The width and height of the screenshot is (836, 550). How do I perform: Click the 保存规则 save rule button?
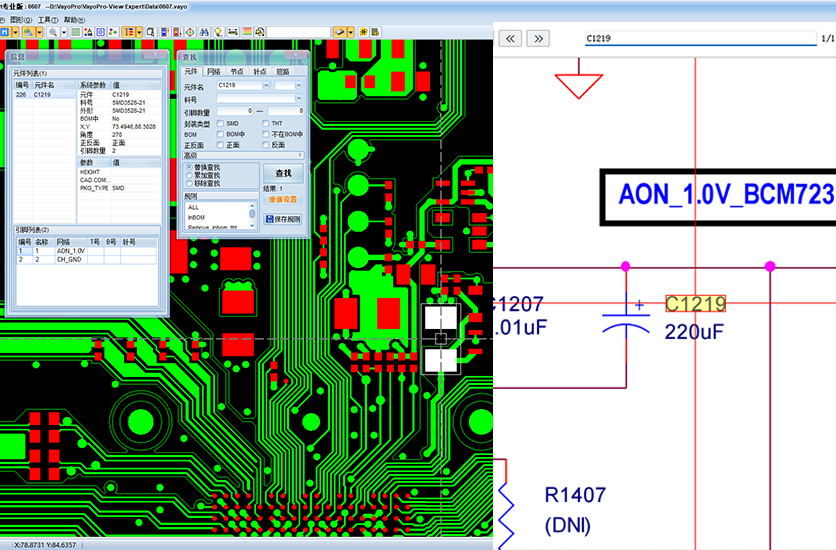click(283, 218)
